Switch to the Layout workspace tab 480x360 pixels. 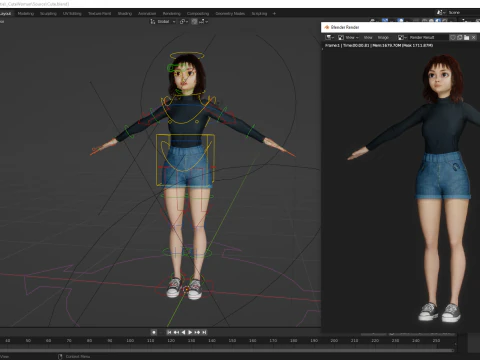tap(6, 14)
